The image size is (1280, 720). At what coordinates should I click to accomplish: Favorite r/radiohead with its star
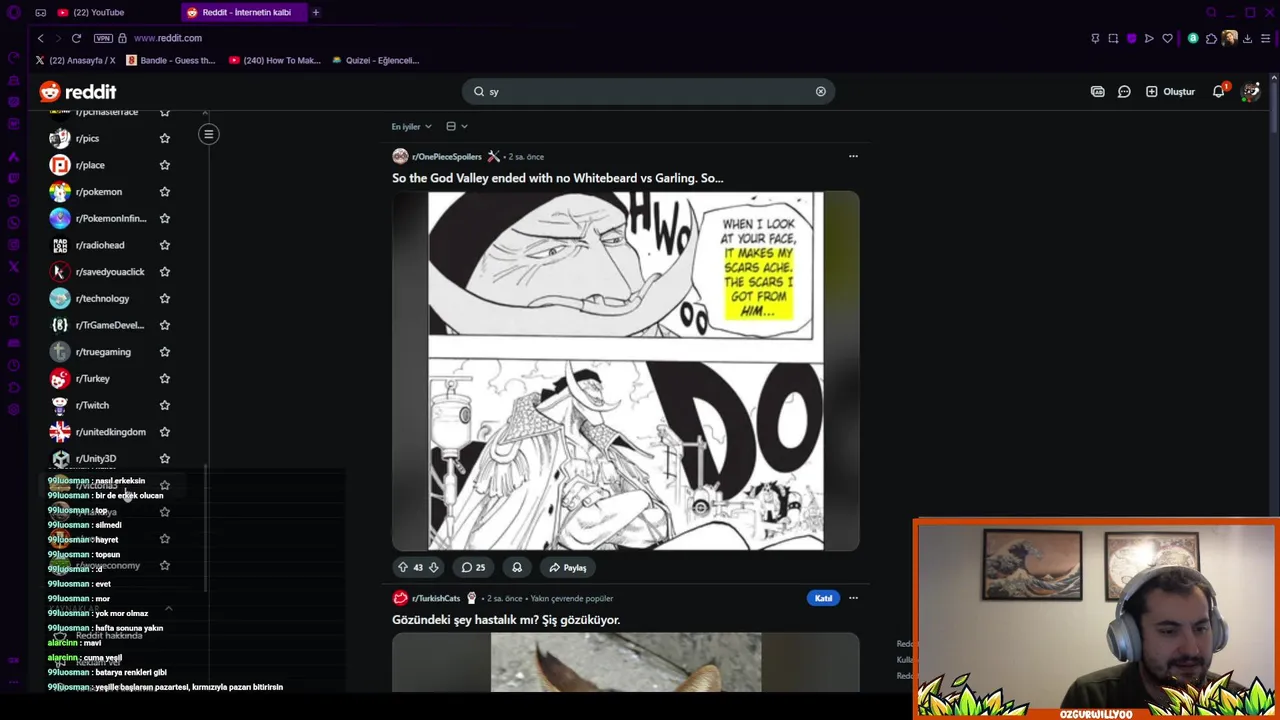[x=165, y=245]
